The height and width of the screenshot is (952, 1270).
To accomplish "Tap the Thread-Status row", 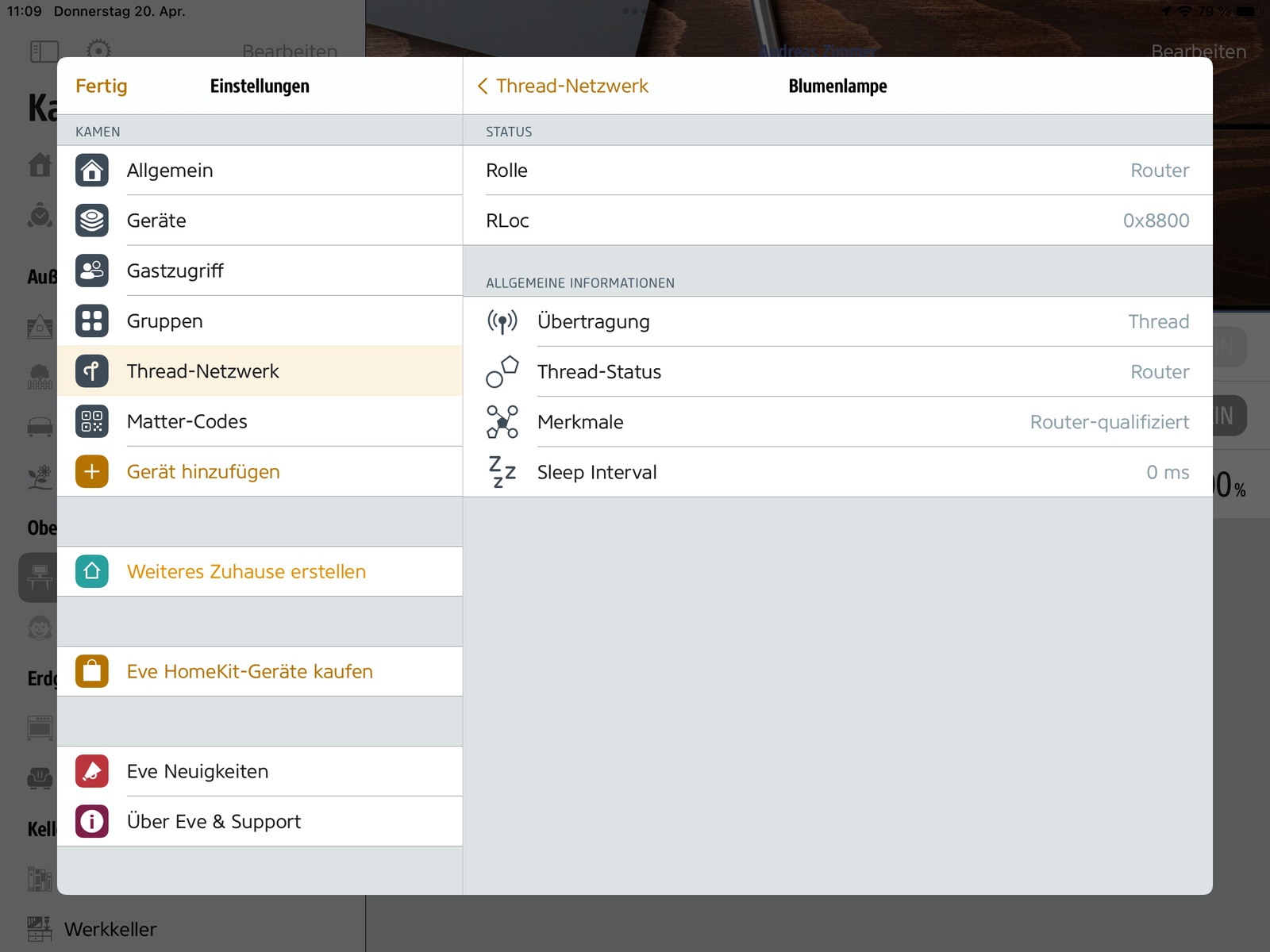I will point(837,371).
